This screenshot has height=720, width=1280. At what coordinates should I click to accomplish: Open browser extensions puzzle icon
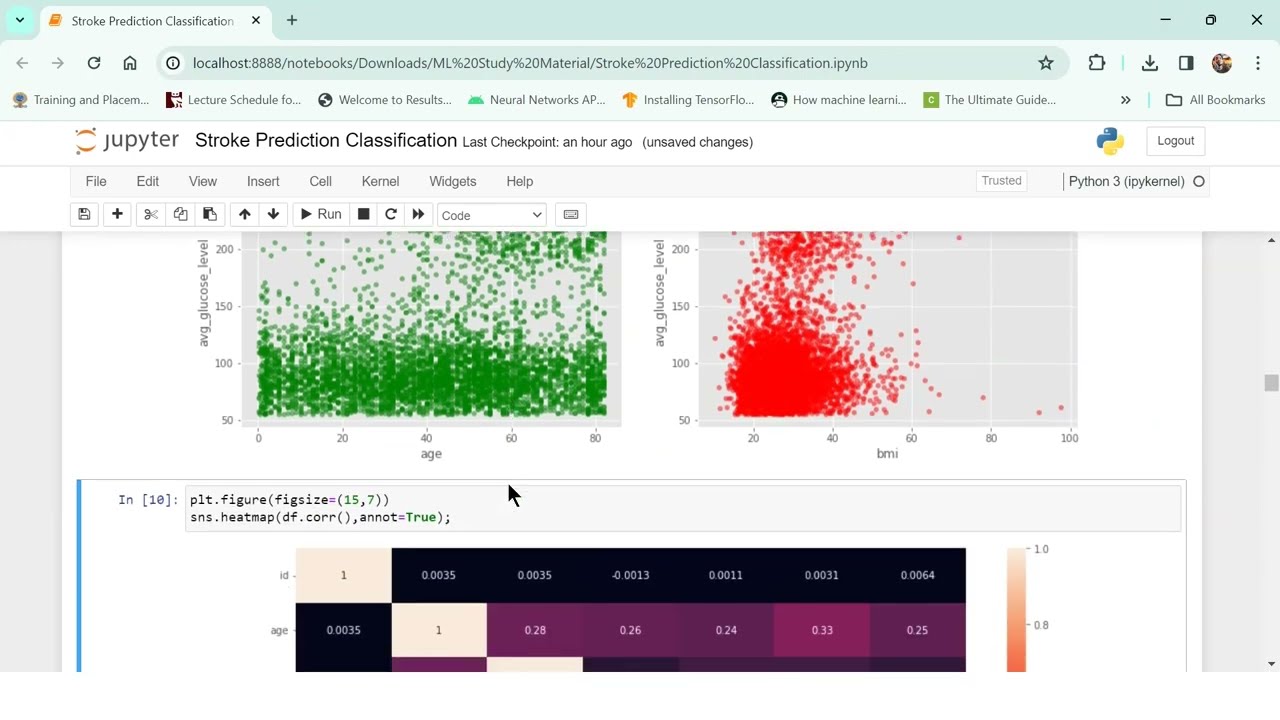tap(1097, 63)
